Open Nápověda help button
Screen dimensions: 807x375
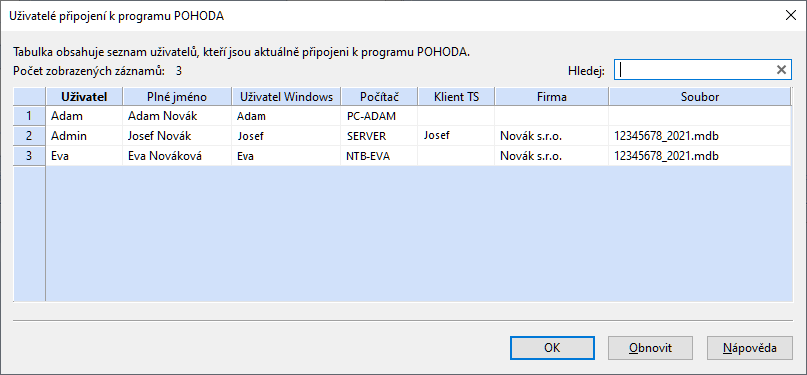click(x=749, y=348)
